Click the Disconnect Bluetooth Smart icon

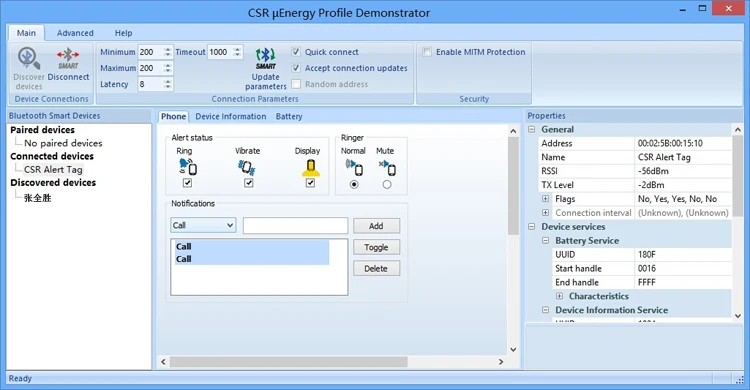[x=68, y=59]
